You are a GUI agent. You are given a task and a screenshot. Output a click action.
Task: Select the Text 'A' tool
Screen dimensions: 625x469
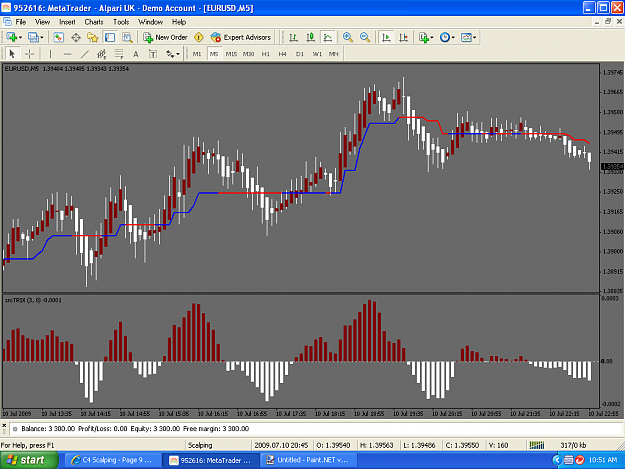coord(136,54)
